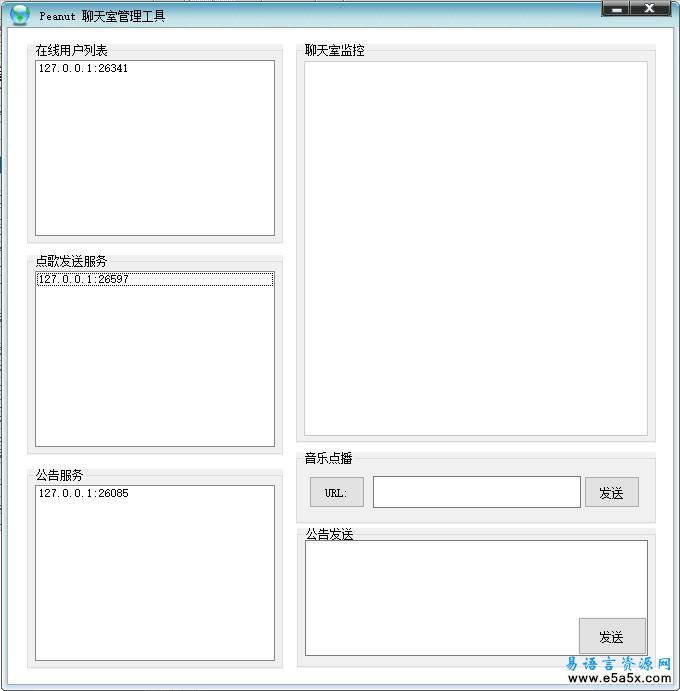Focus the music URL input field
Screen dimensions: 680x691
tap(476, 492)
